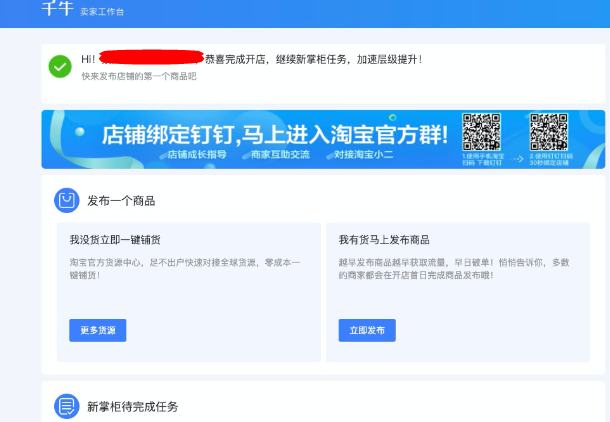Click the 新掌柜待完成任务 section heading
Viewport: 610px width, 422px height.
point(133,407)
